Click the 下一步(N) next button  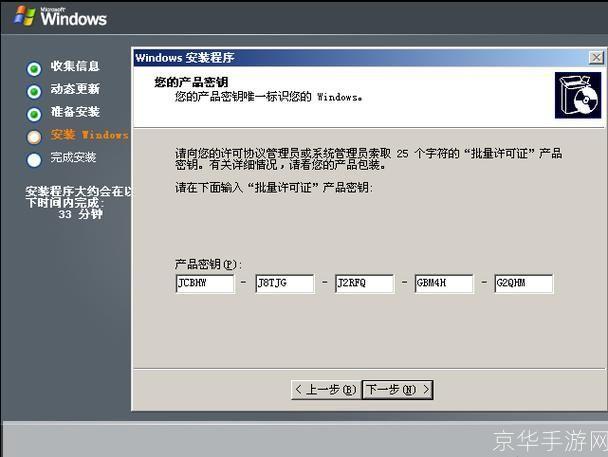[x=397, y=389]
